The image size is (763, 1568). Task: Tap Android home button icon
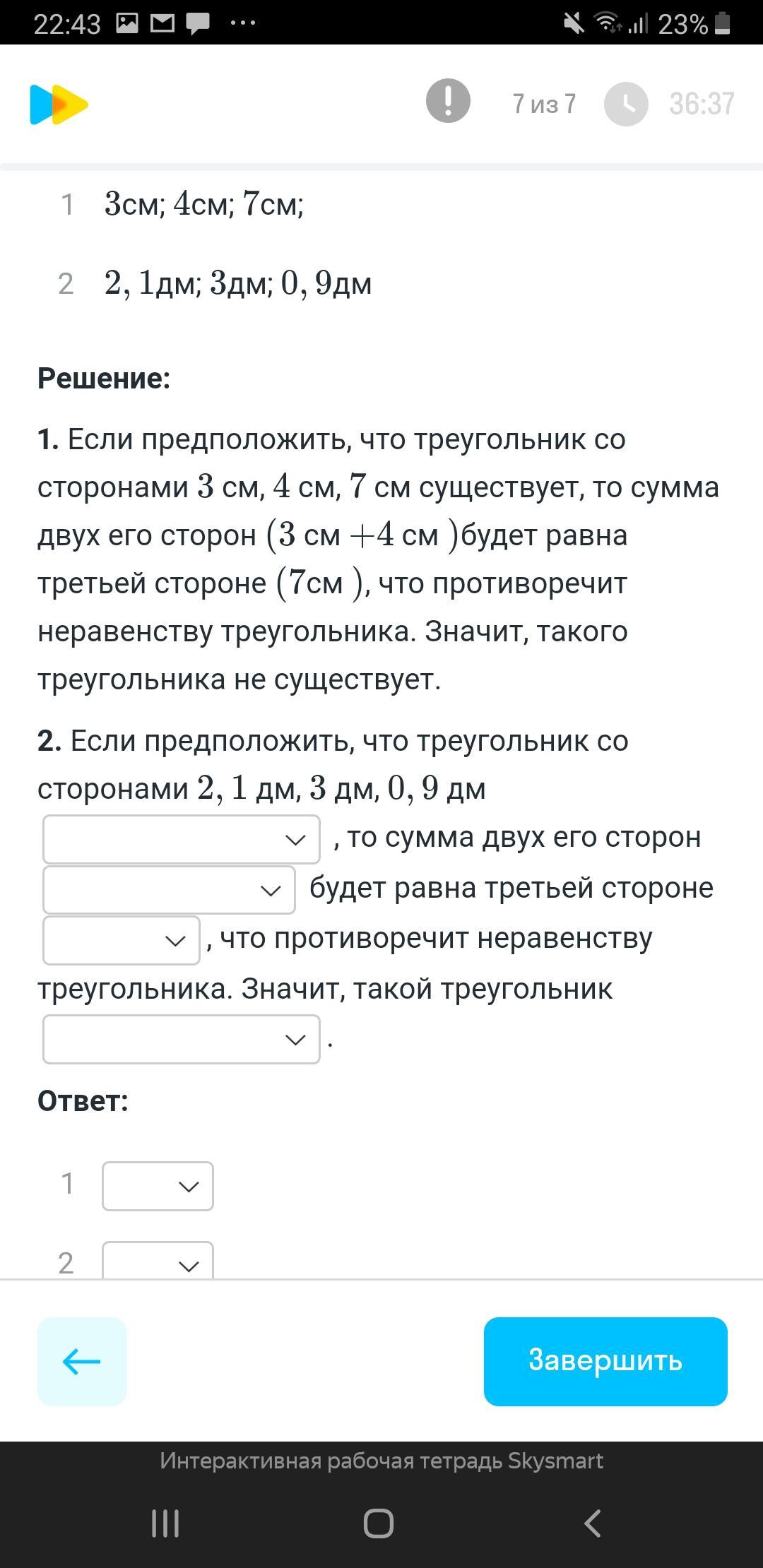click(x=379, y=1524)
